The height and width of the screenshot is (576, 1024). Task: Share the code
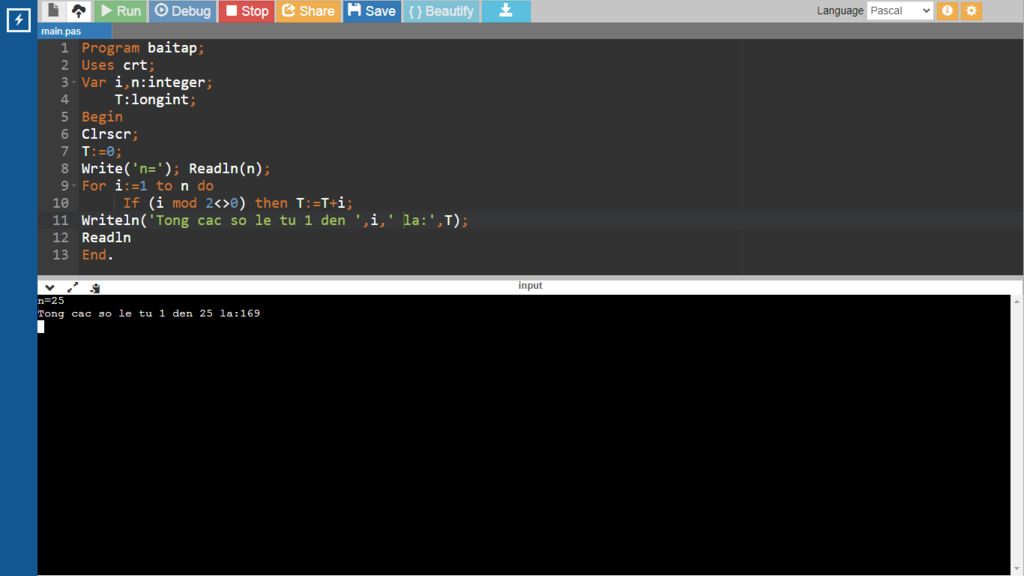(x=308, y=11)
